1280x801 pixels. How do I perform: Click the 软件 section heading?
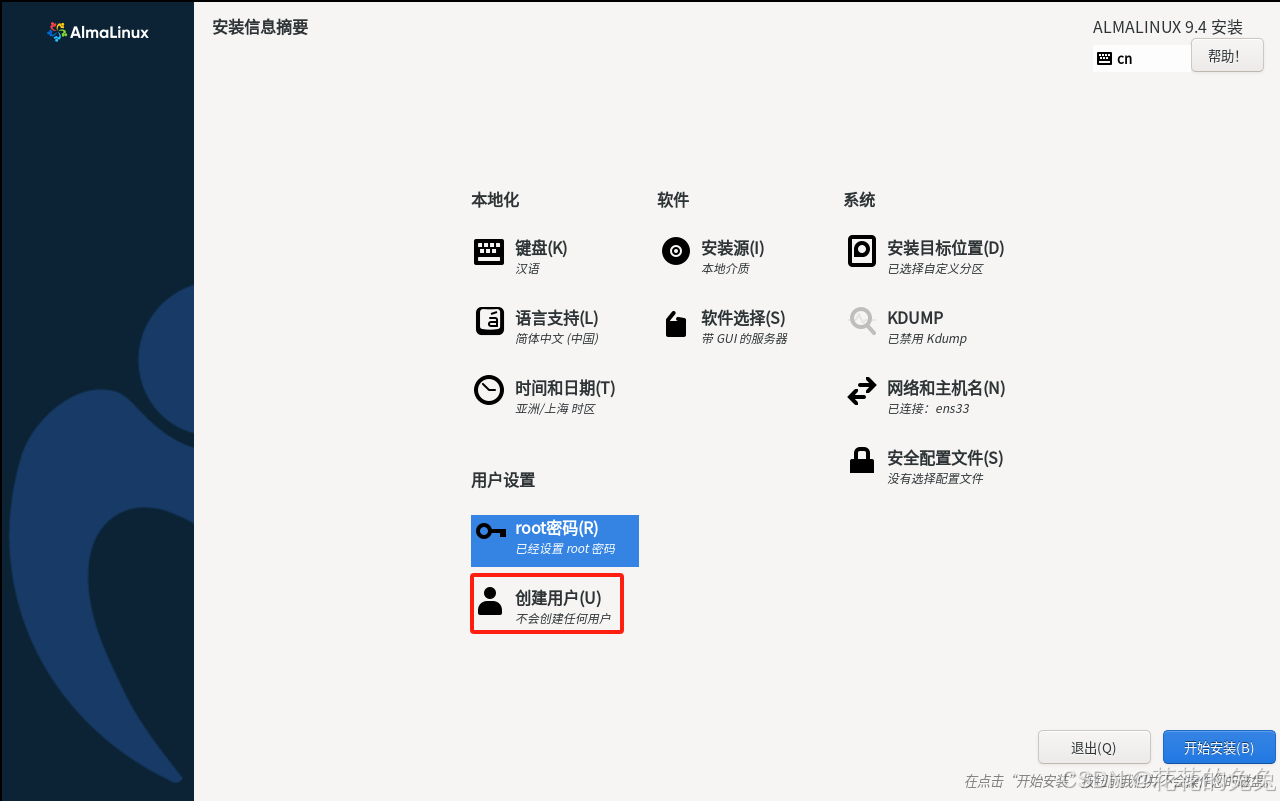pos(673,200)
